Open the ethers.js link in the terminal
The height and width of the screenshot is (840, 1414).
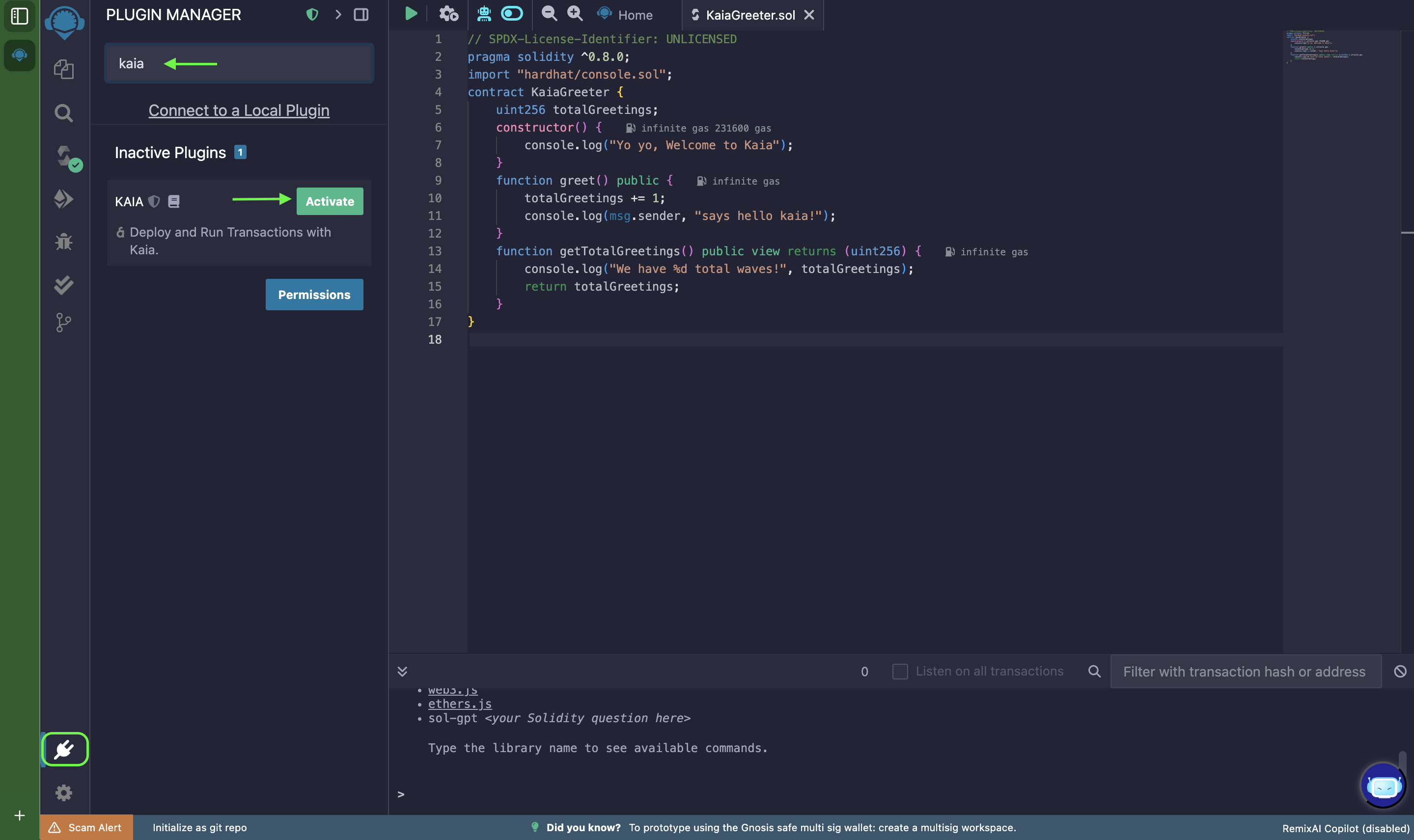(460, 704)
